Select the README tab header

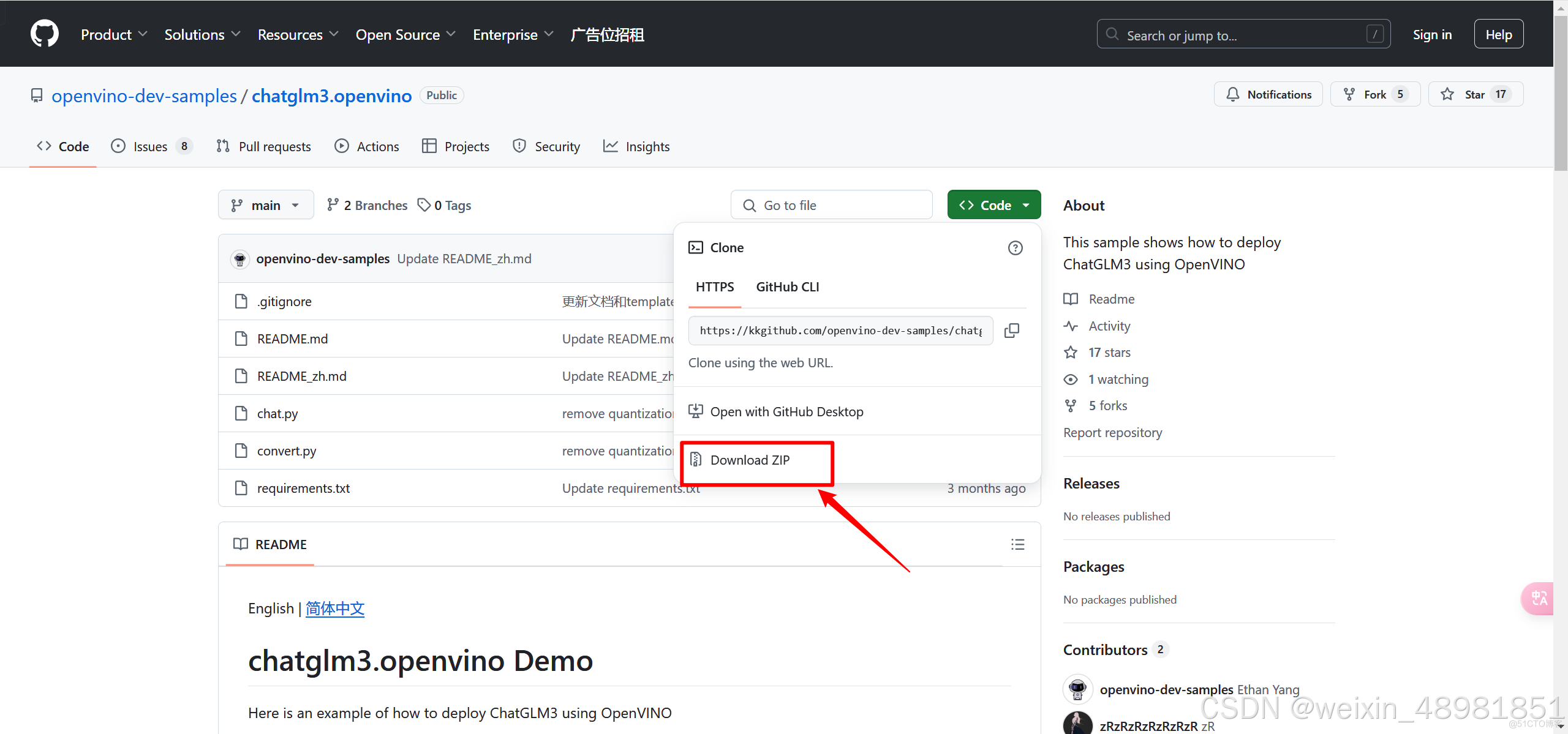270,544
